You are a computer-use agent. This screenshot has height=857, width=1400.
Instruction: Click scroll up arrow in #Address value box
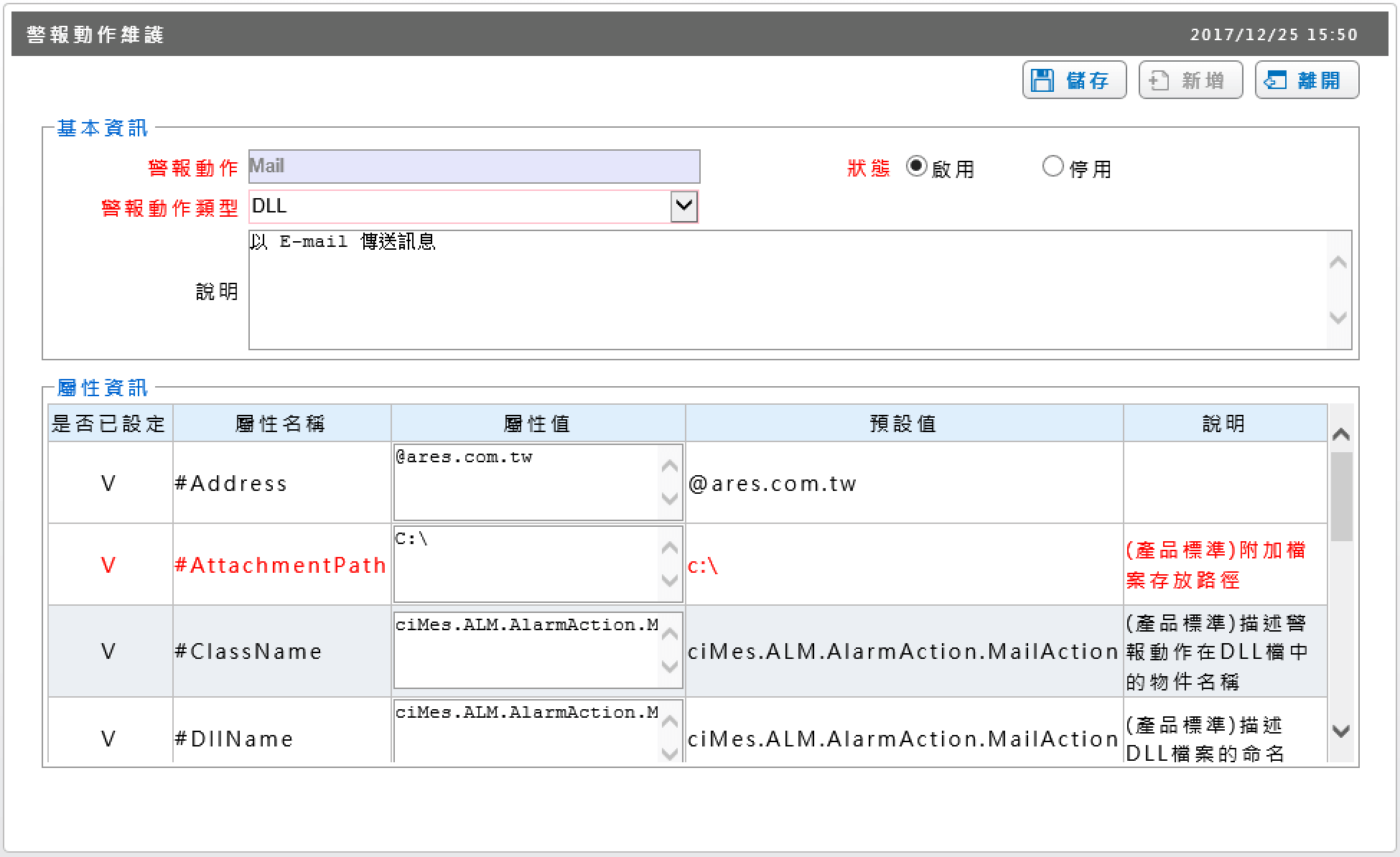coord(670,467)
